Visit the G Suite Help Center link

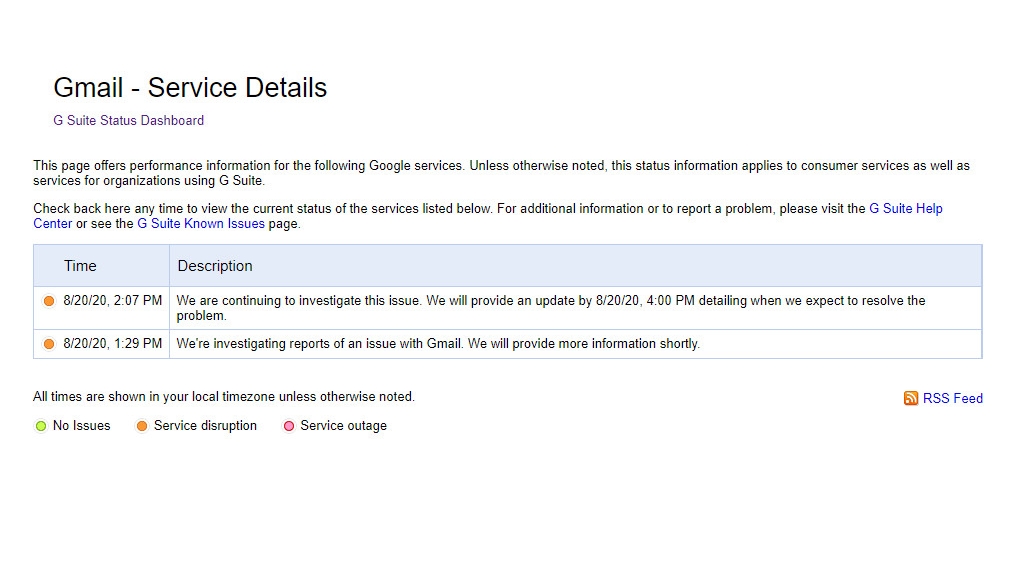[905, 209]
